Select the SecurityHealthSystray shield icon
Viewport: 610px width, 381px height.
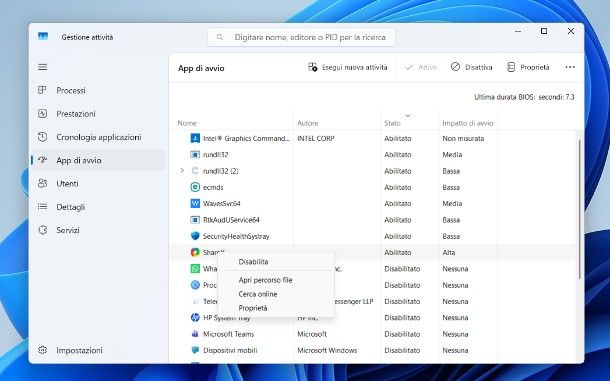click(195, 236)
